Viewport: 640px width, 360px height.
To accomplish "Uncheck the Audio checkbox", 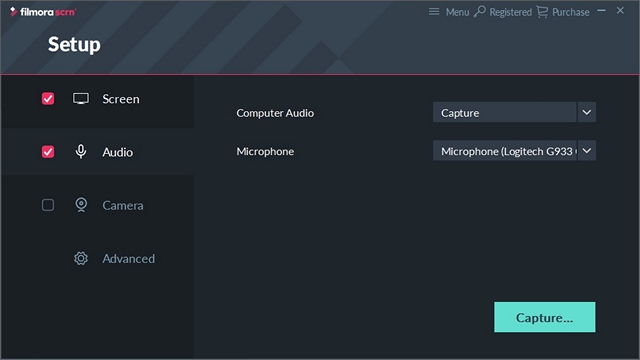I will click(x=48, y=152).
